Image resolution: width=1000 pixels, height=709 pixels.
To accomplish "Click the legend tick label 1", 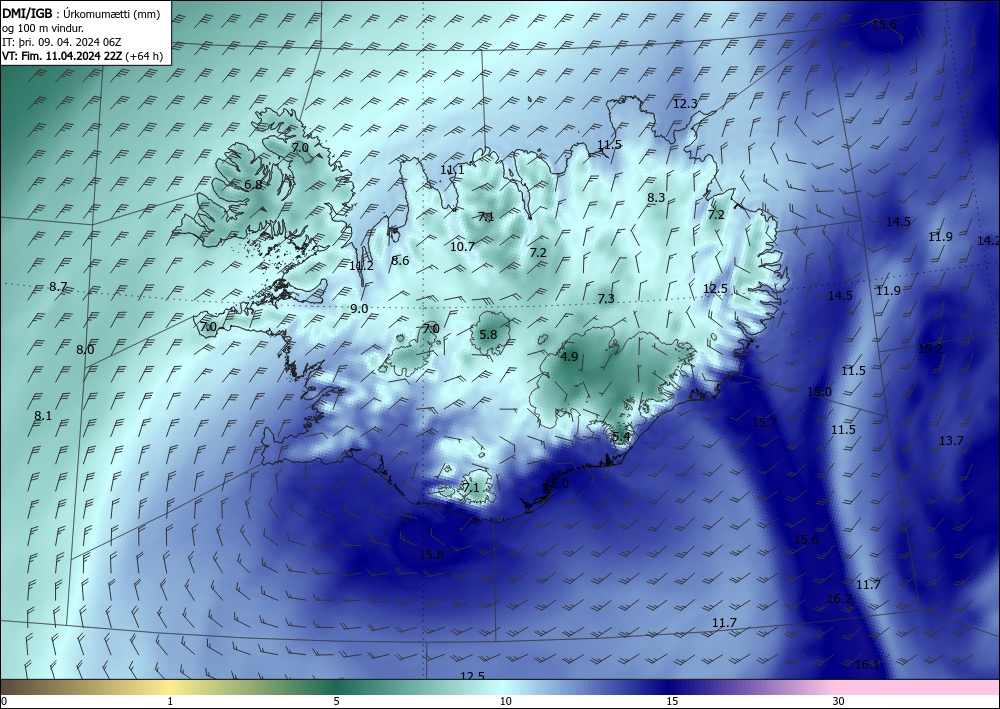I will coord(170,701).
